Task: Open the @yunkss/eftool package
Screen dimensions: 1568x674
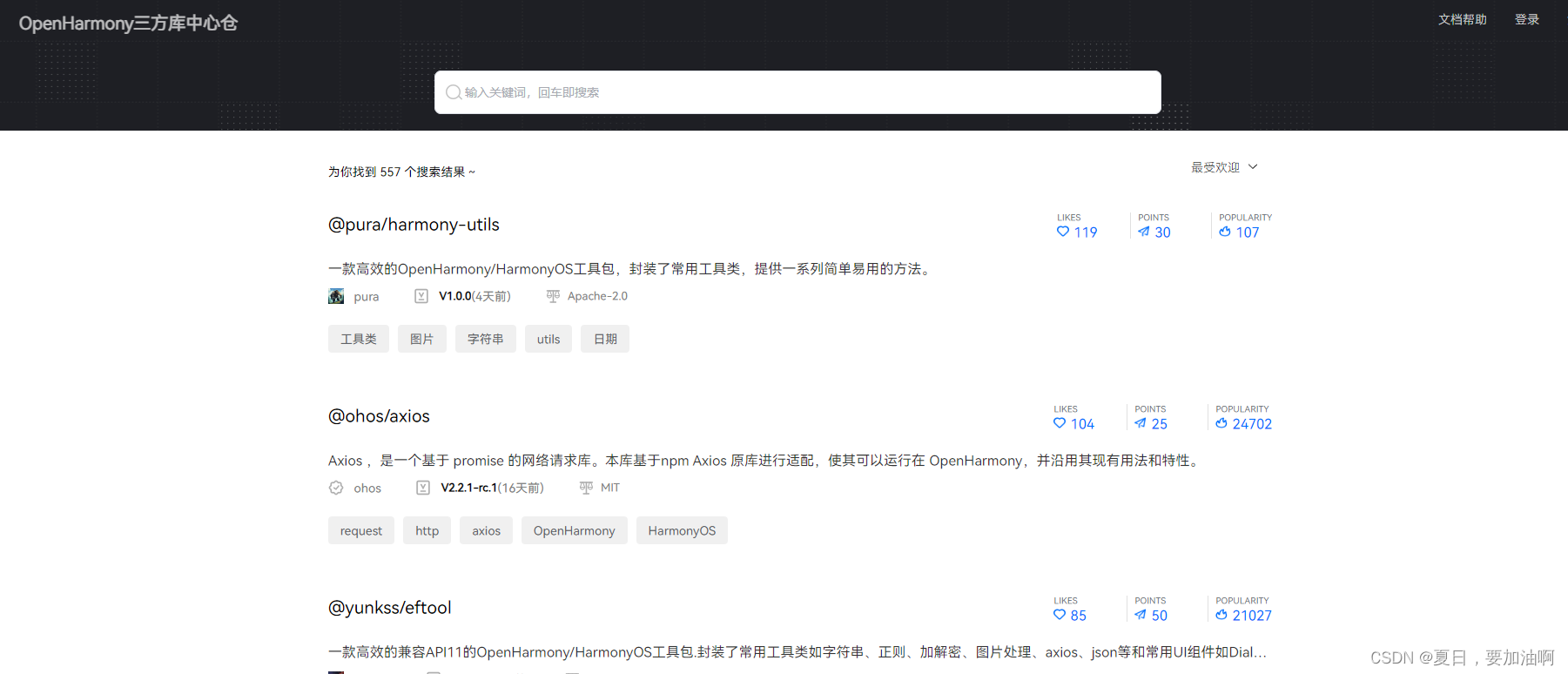Action: [x=389, y=608]
